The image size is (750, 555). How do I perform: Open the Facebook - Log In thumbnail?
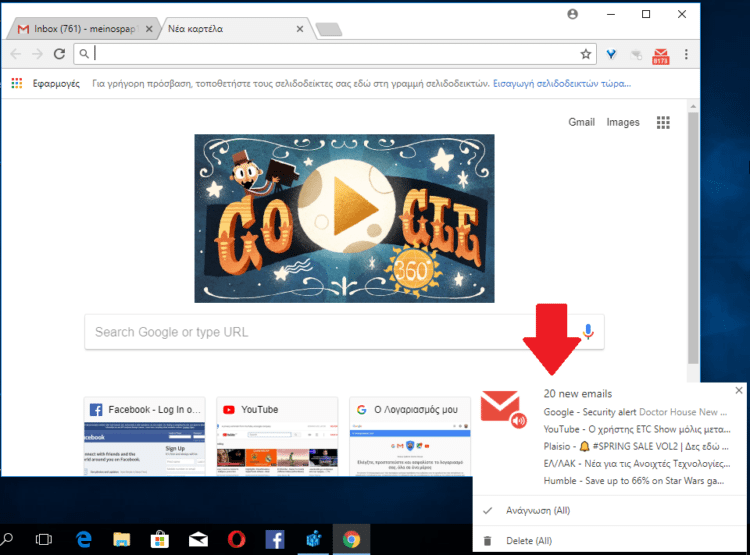(144, 436)
